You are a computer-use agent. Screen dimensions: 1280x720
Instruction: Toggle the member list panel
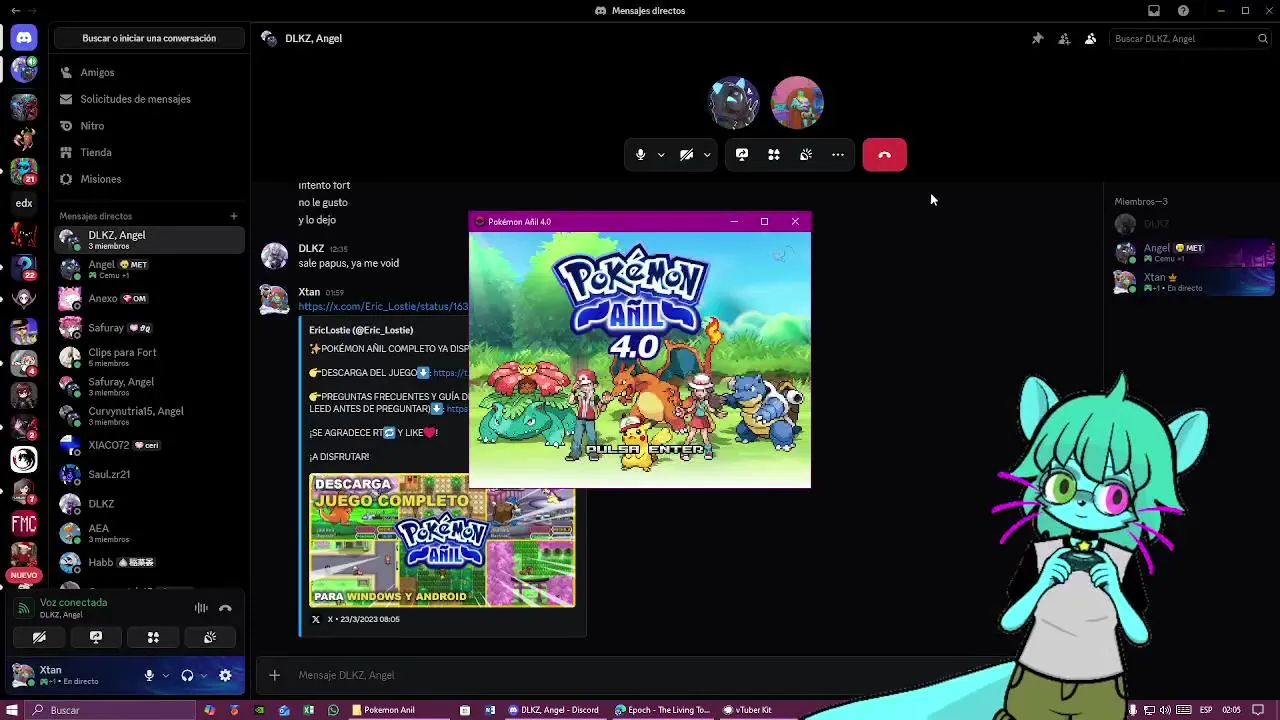point(1090,38)
